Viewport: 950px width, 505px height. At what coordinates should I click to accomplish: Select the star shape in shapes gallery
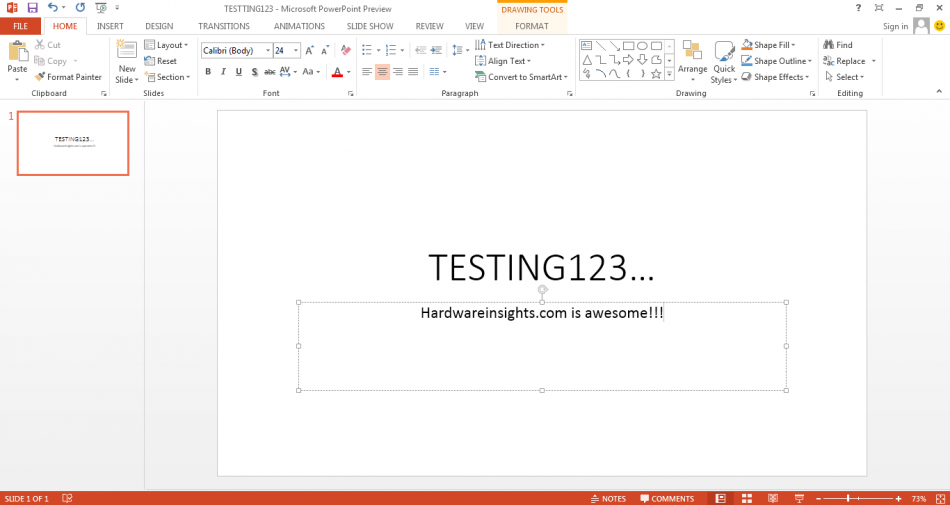pos(656,74)
